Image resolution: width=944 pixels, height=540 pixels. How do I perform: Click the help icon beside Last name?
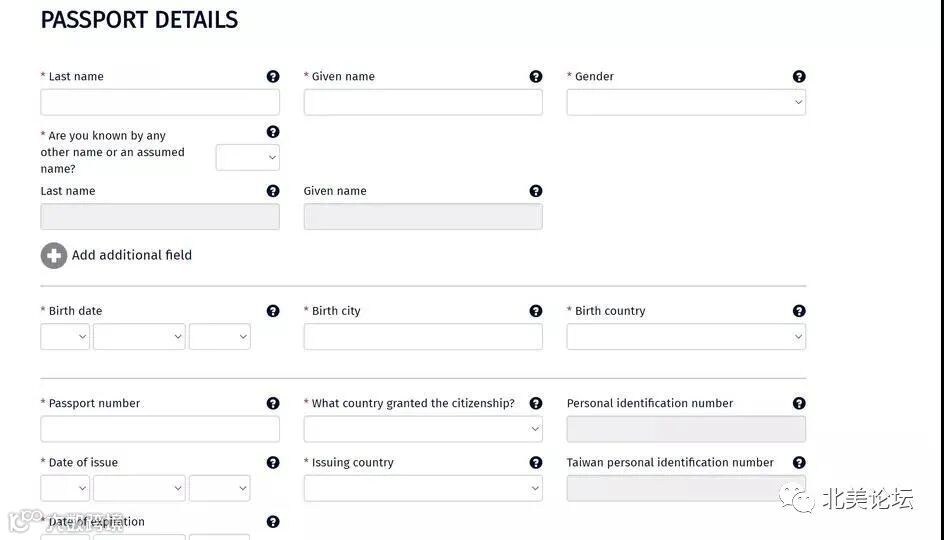273,77
